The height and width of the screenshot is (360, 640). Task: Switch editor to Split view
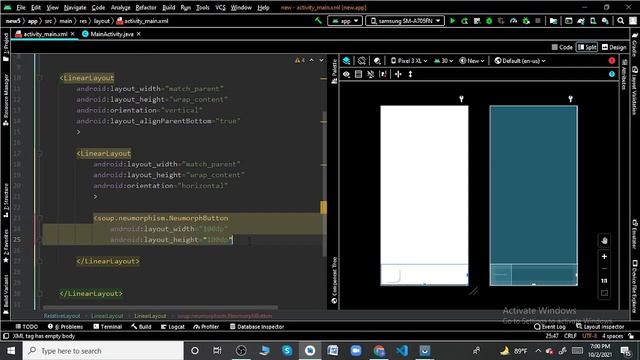[587, 47]
